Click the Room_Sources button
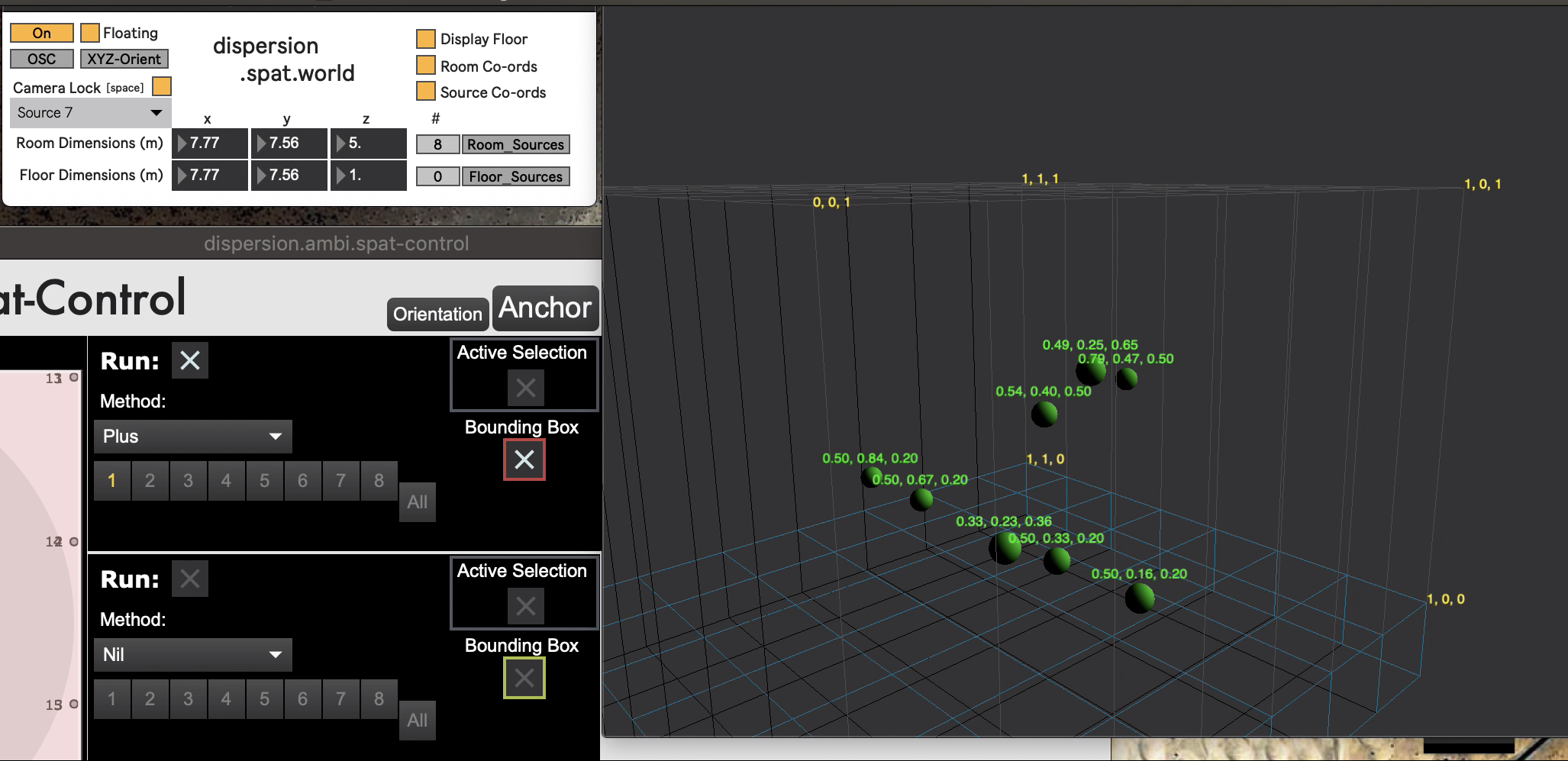 [x=515, y=144]
